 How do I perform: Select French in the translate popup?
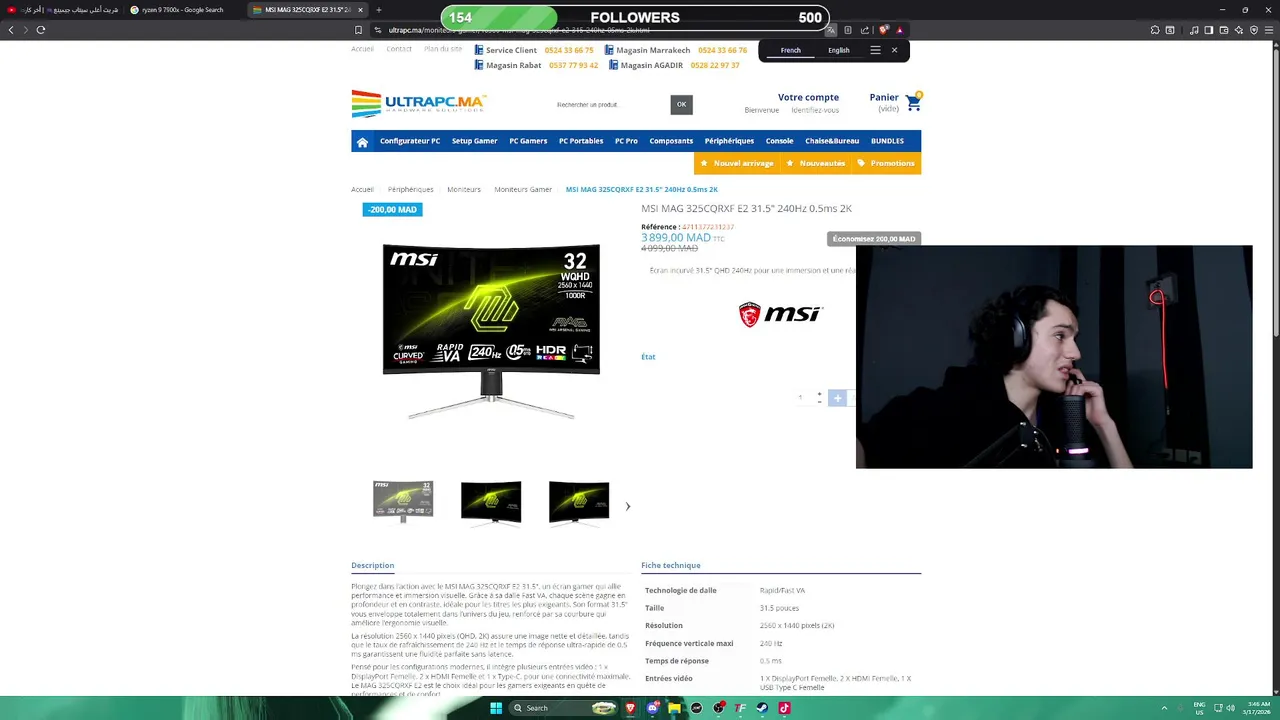[791, 50]
